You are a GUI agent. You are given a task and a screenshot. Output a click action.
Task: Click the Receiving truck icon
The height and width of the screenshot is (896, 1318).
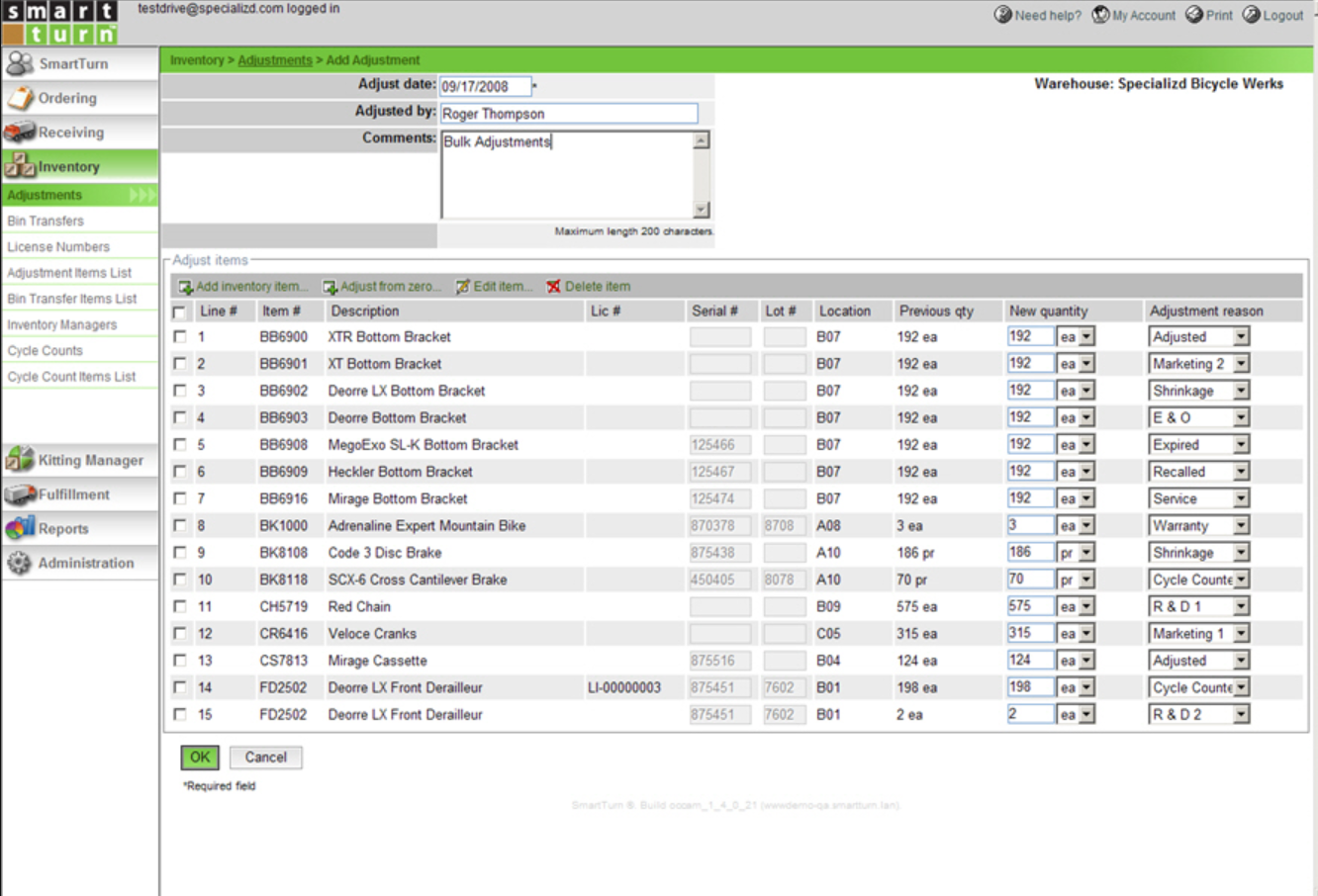point(20,132)
